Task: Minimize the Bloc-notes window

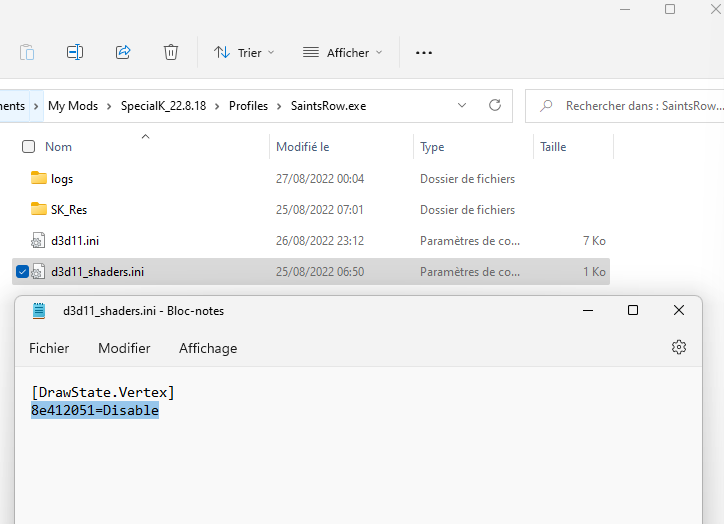Action: point(588,310)
